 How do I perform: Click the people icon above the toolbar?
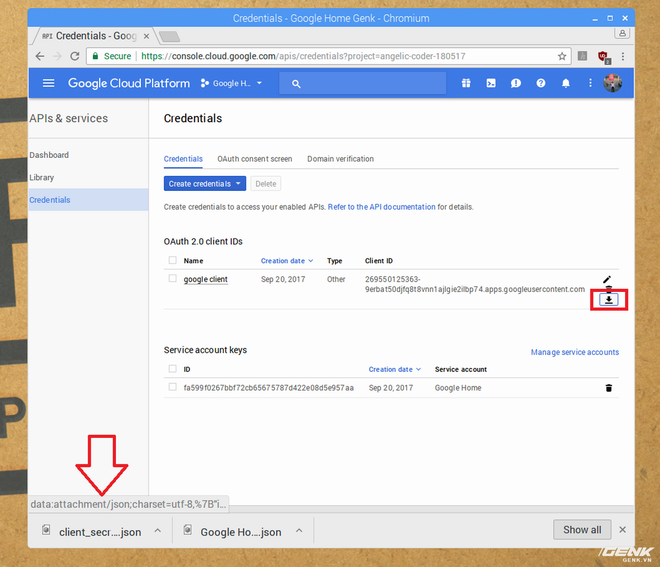(622, 33)
